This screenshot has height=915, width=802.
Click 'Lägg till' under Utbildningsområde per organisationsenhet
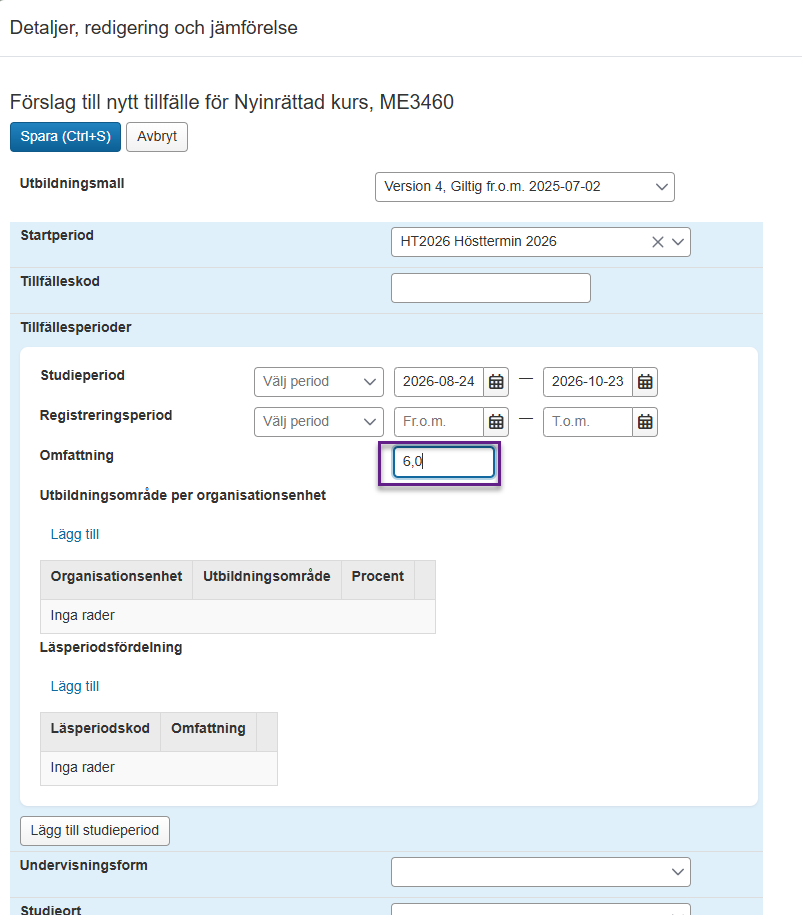tap(75, 535)
